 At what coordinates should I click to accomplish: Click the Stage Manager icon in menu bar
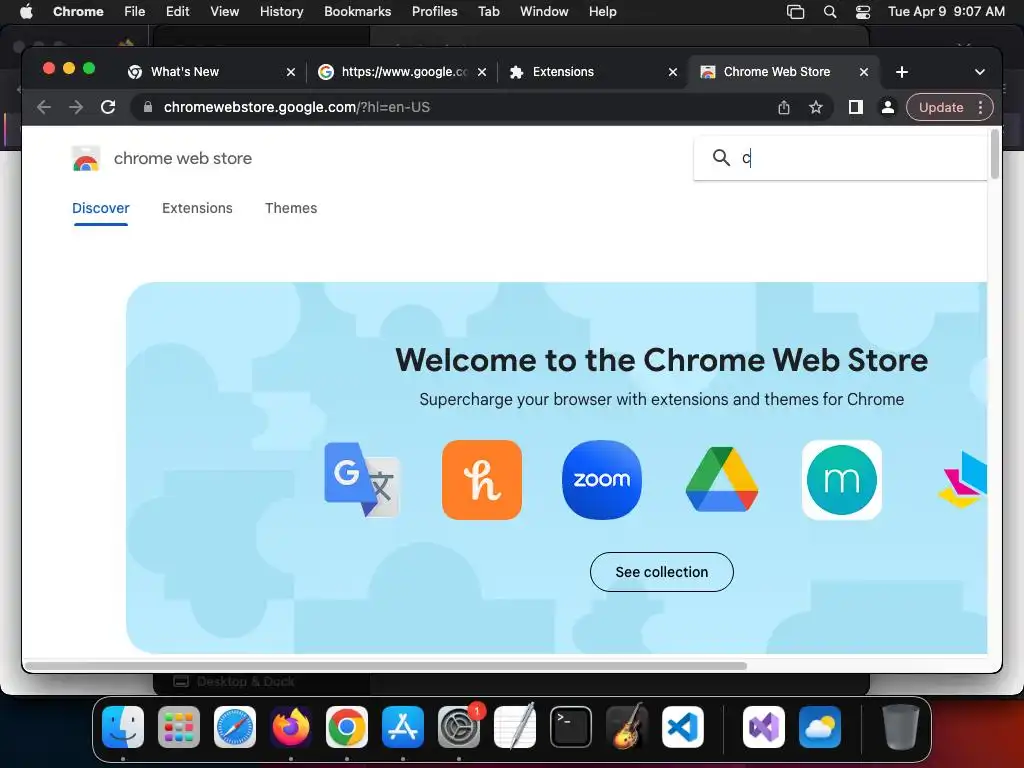pos(795,12)
